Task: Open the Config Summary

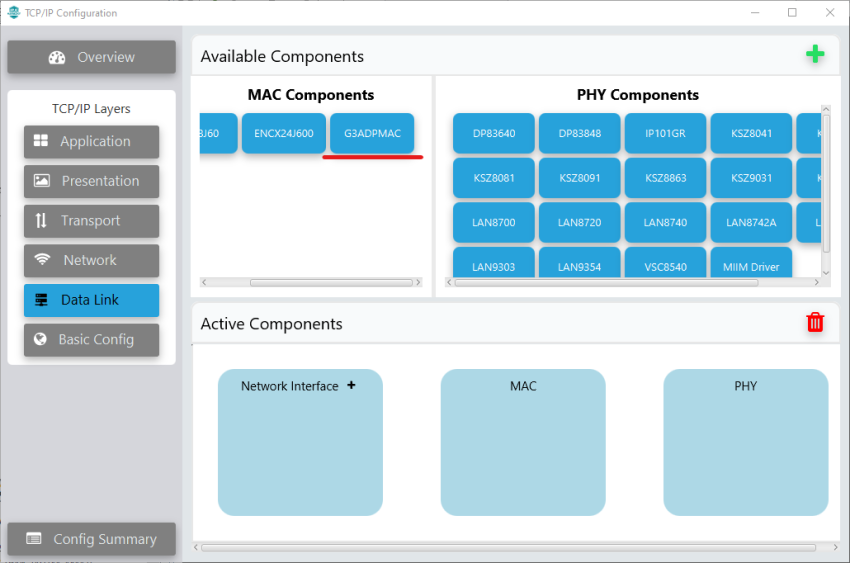Action: pos(91,539)
